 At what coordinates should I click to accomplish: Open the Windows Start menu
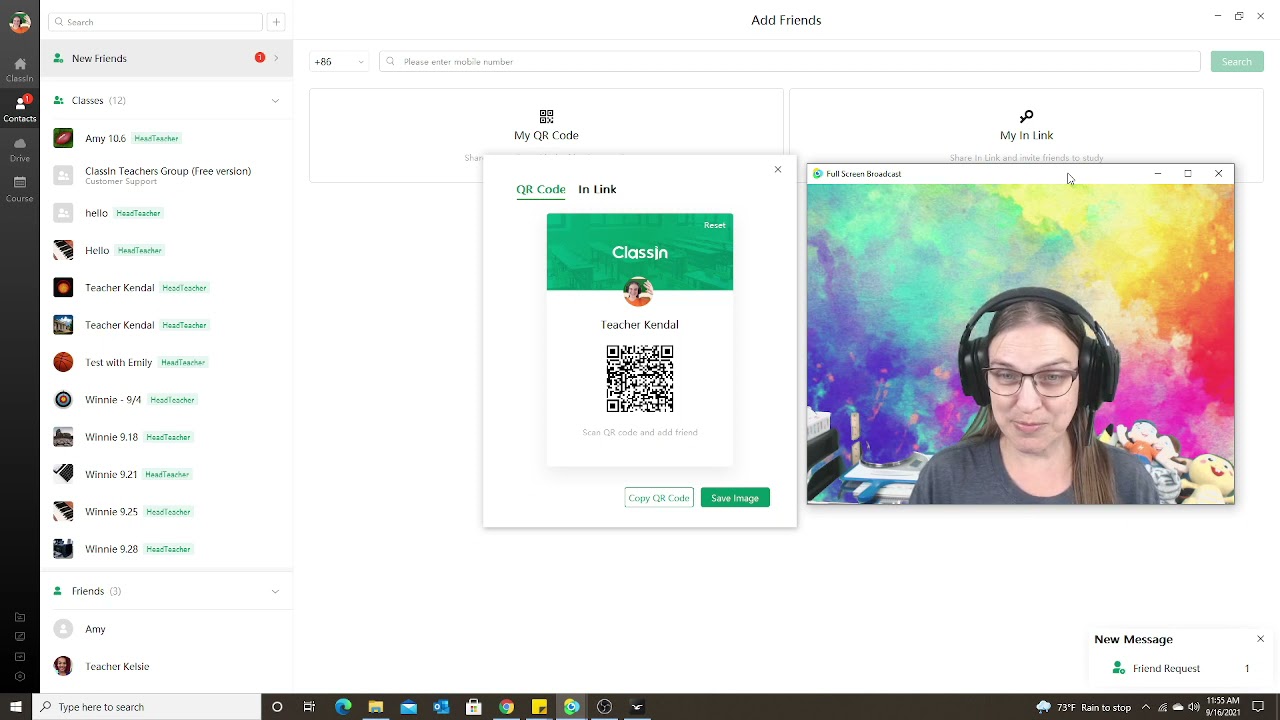15,707
